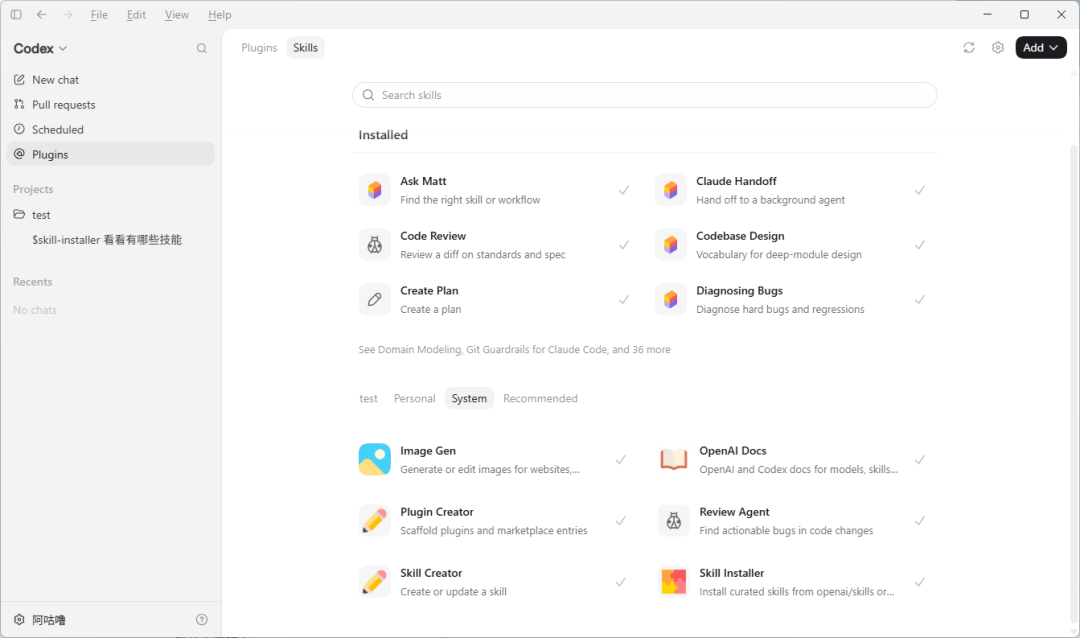This screenshot has height=638, width=1080.
Task: Click the Plugins sidebar icon
Action: click(x=19, y=154)
